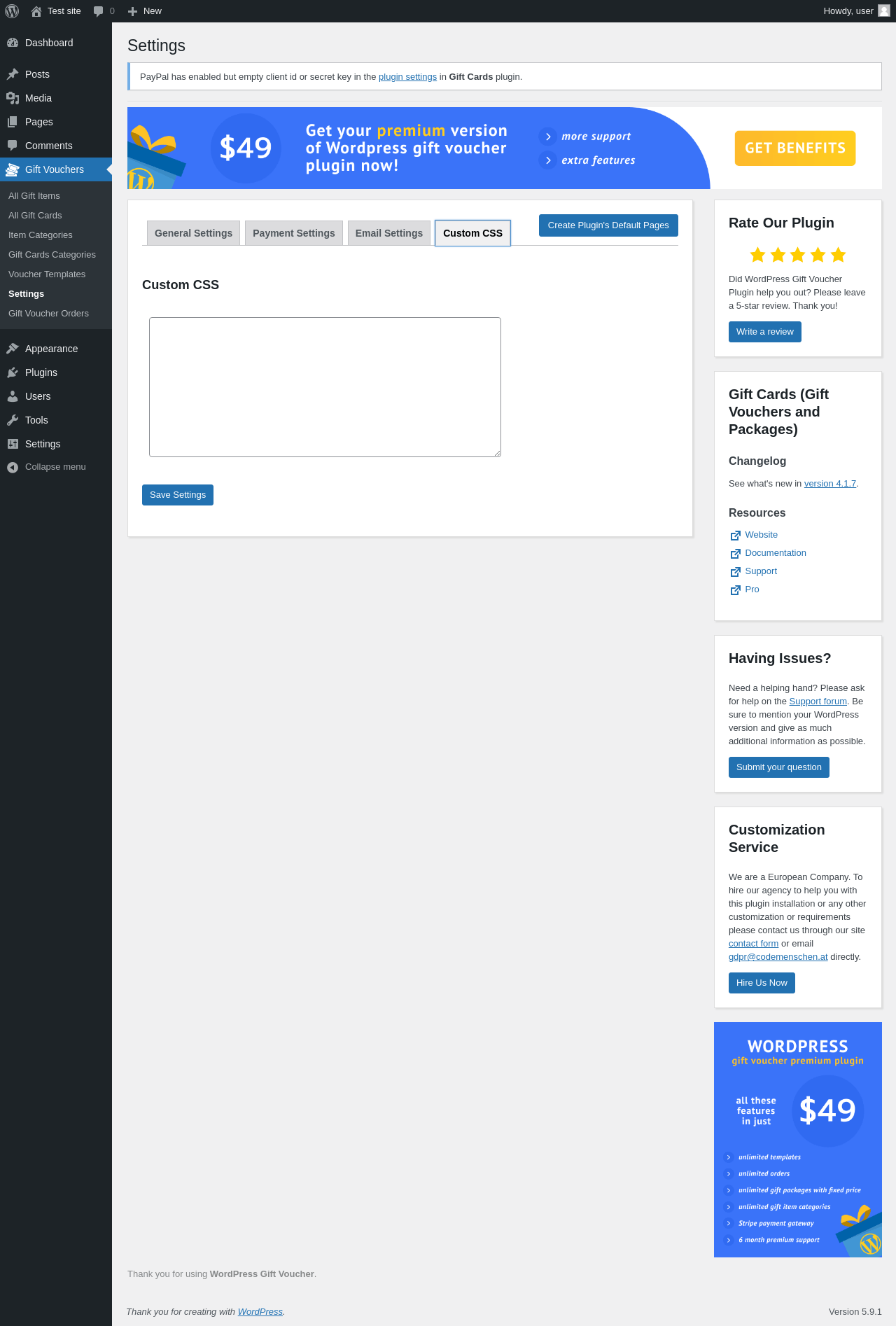Open WordPress link in footer
This screenshot has width=896, height=1326.
click(260, 1312)
